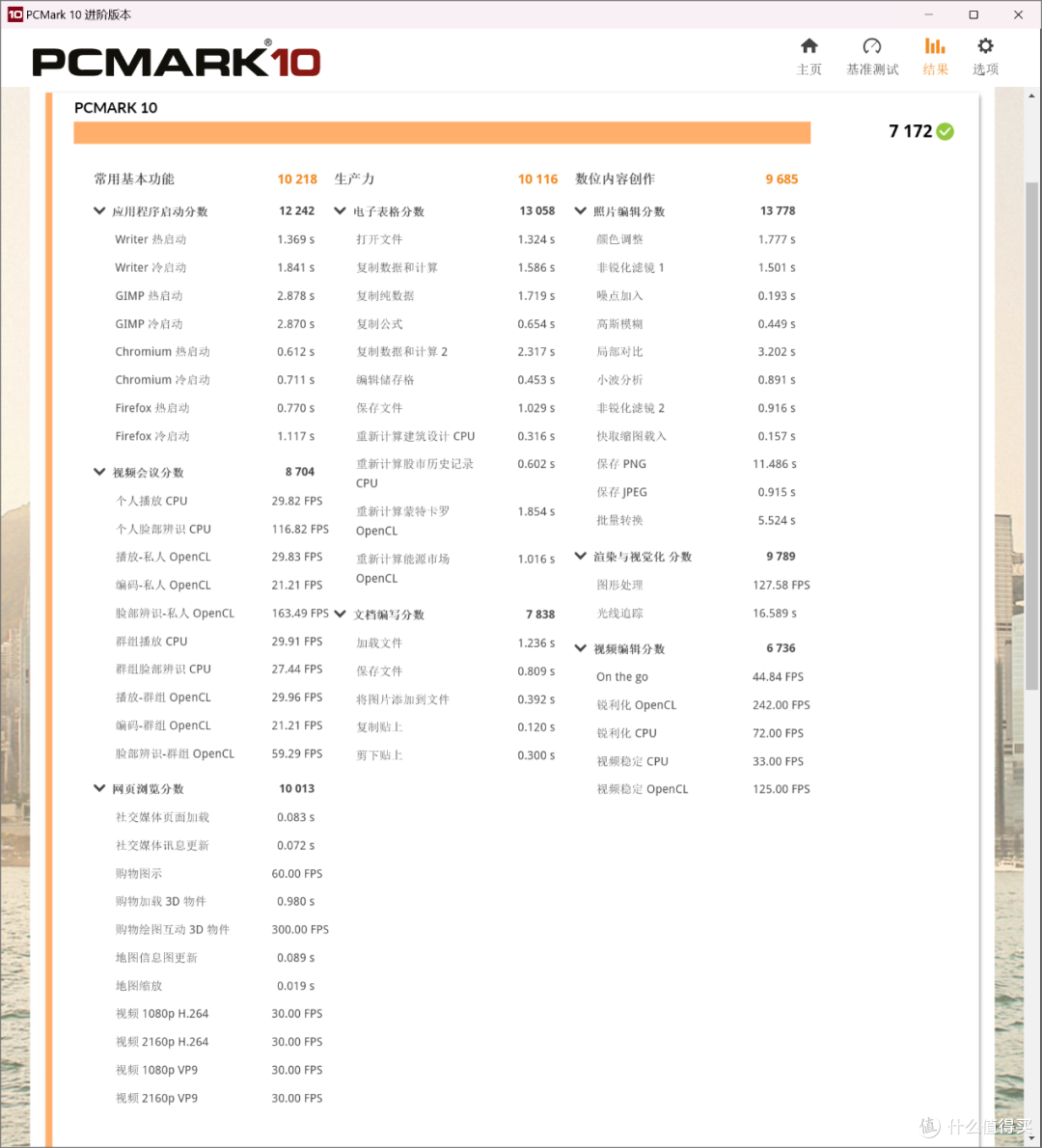Click the GIMP 冷启动 row
The image size is (1042, 1148).
click(214, 323)
